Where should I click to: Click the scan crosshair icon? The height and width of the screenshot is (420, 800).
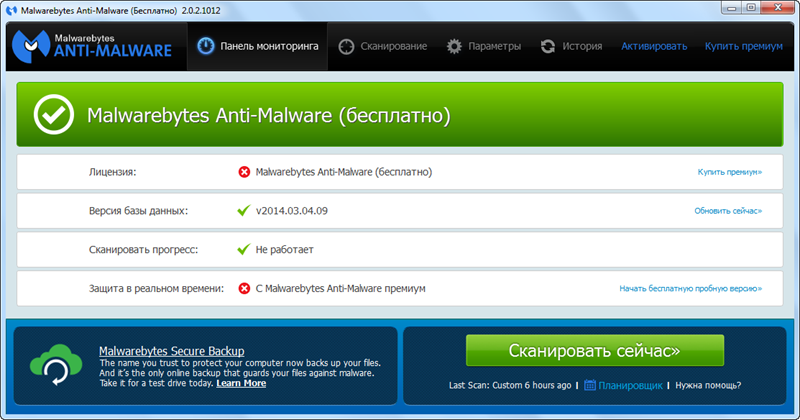click(x=346, y=46)
